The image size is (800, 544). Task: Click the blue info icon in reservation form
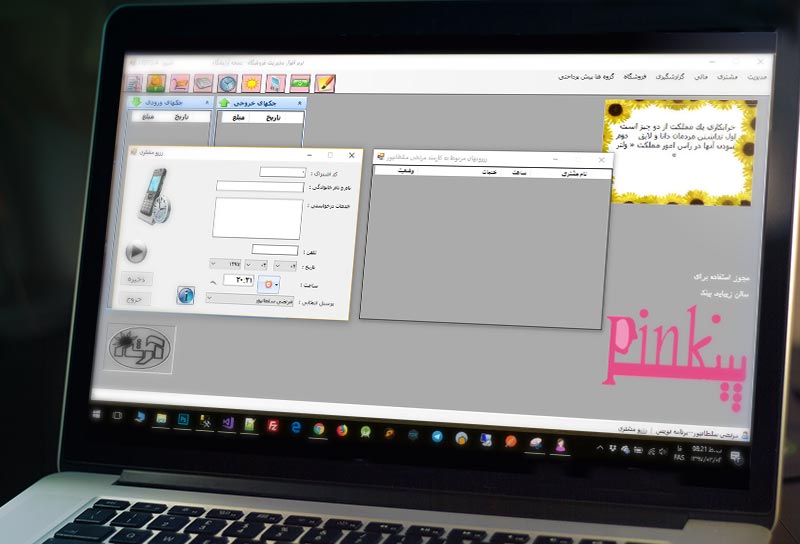186,295
